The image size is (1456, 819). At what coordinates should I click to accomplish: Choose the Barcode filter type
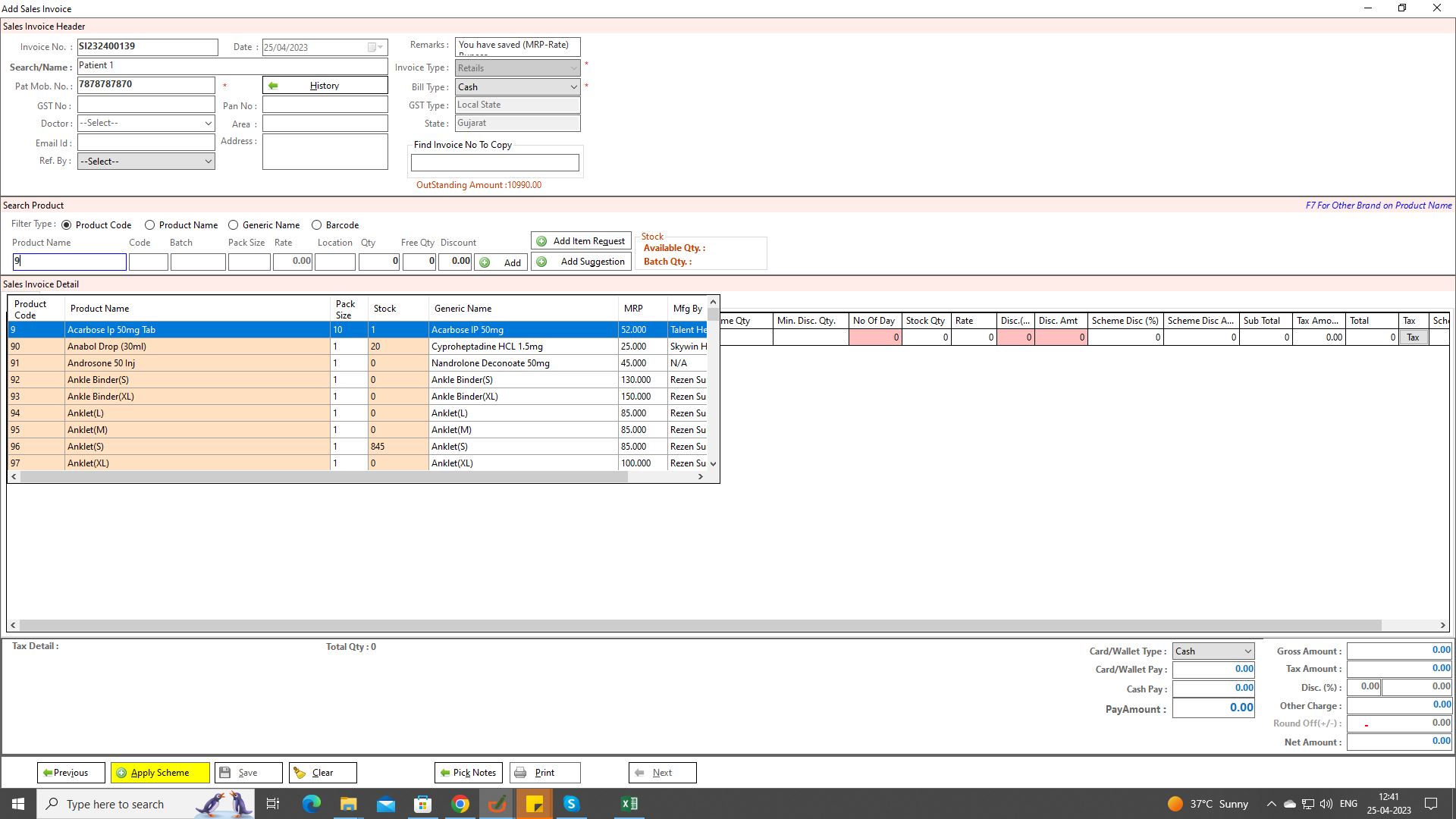point(317,225)
